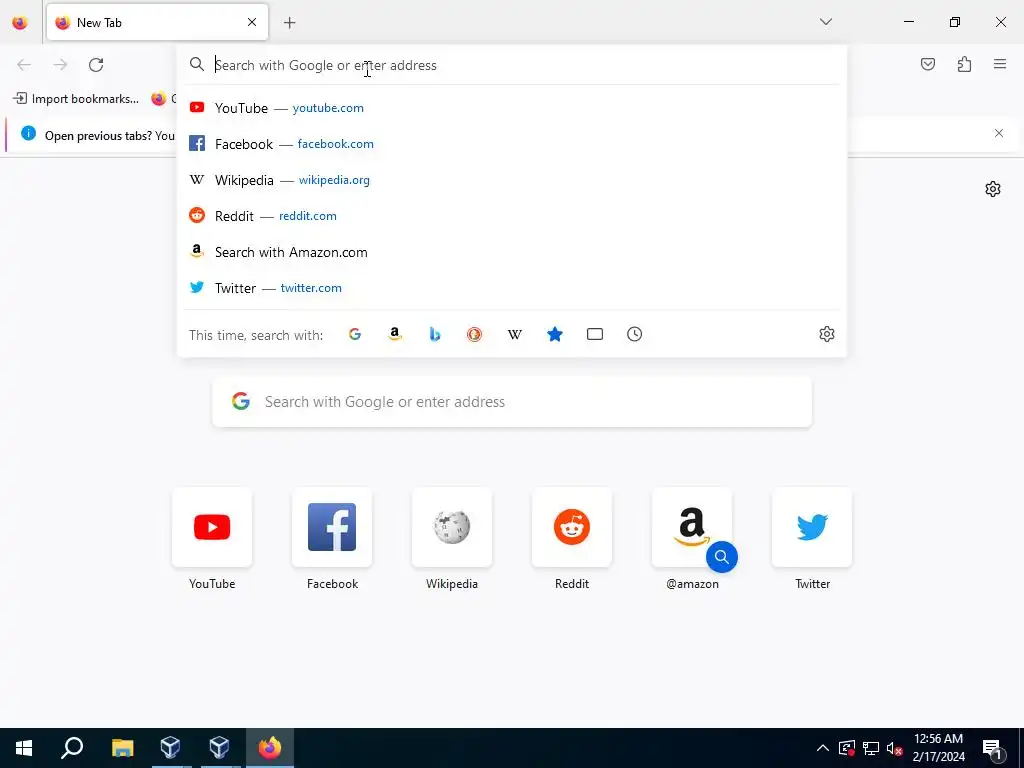Open network status tray icon
This screenshot has width=1024, height=768.
(871, 748)
